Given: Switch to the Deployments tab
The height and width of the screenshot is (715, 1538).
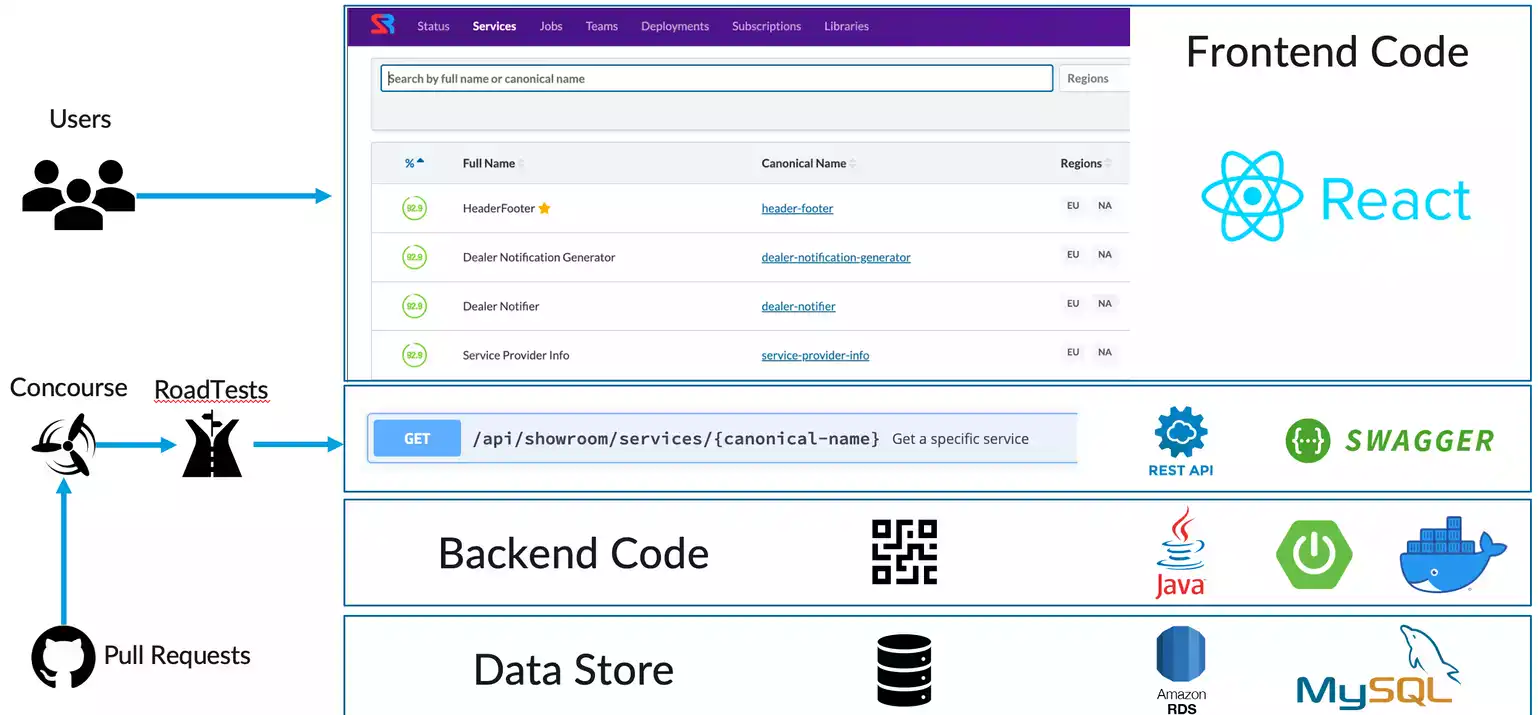Looking at the screenshot, I should pos(675,26).
